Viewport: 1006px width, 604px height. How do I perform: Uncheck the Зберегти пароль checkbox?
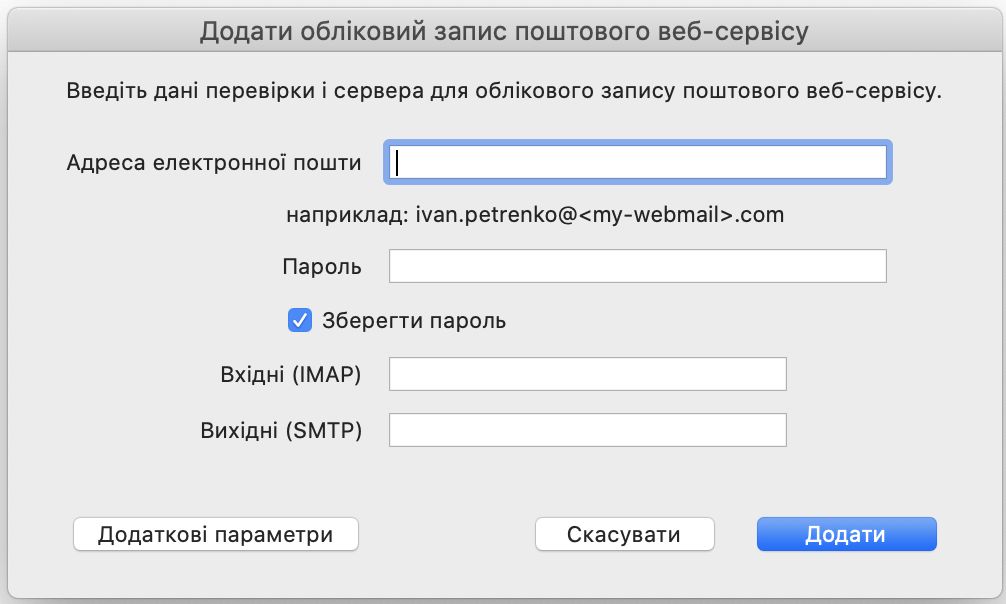click(x=302, y=319)
